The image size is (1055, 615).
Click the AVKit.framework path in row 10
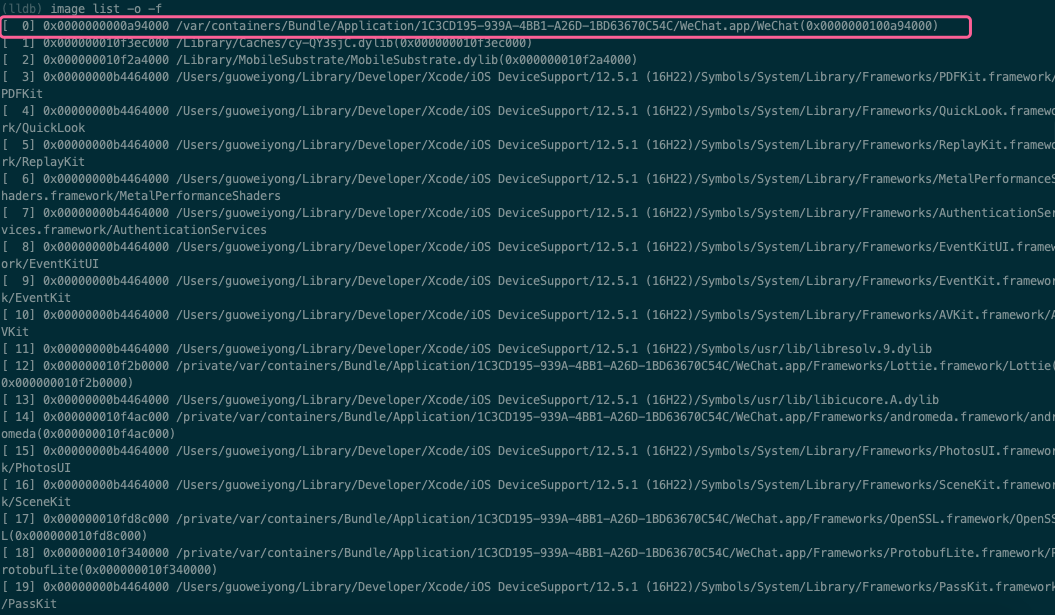616,315
